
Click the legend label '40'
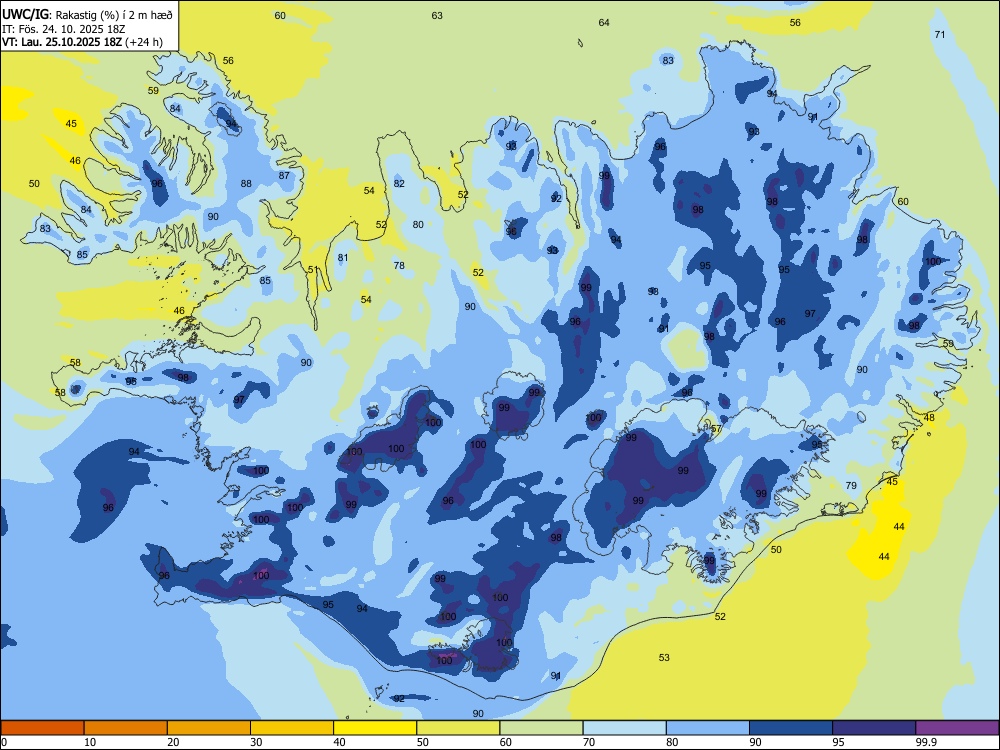point(340,742)
